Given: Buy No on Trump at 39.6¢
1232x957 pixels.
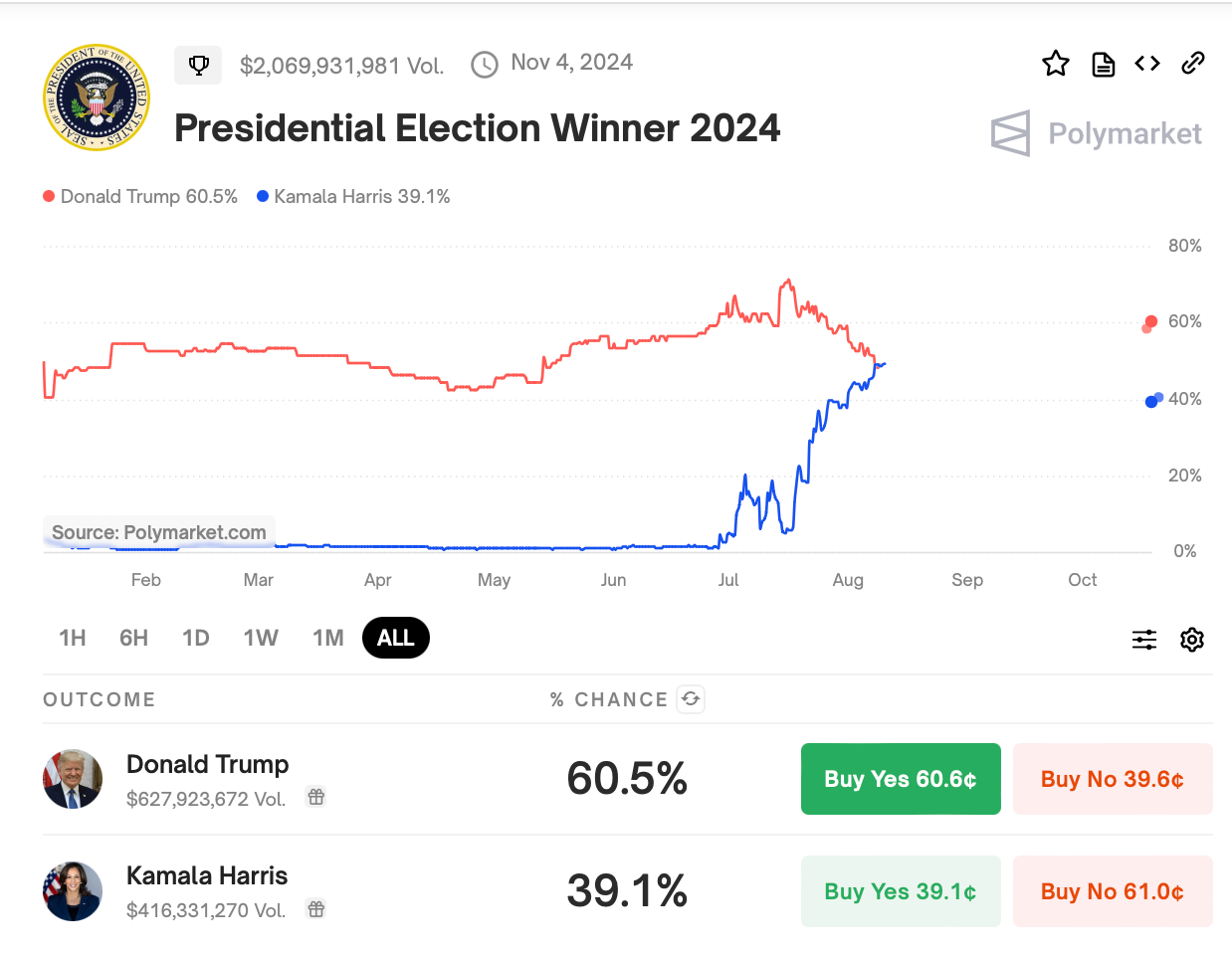Looking at the screenshot, I should click(1113, 779).
